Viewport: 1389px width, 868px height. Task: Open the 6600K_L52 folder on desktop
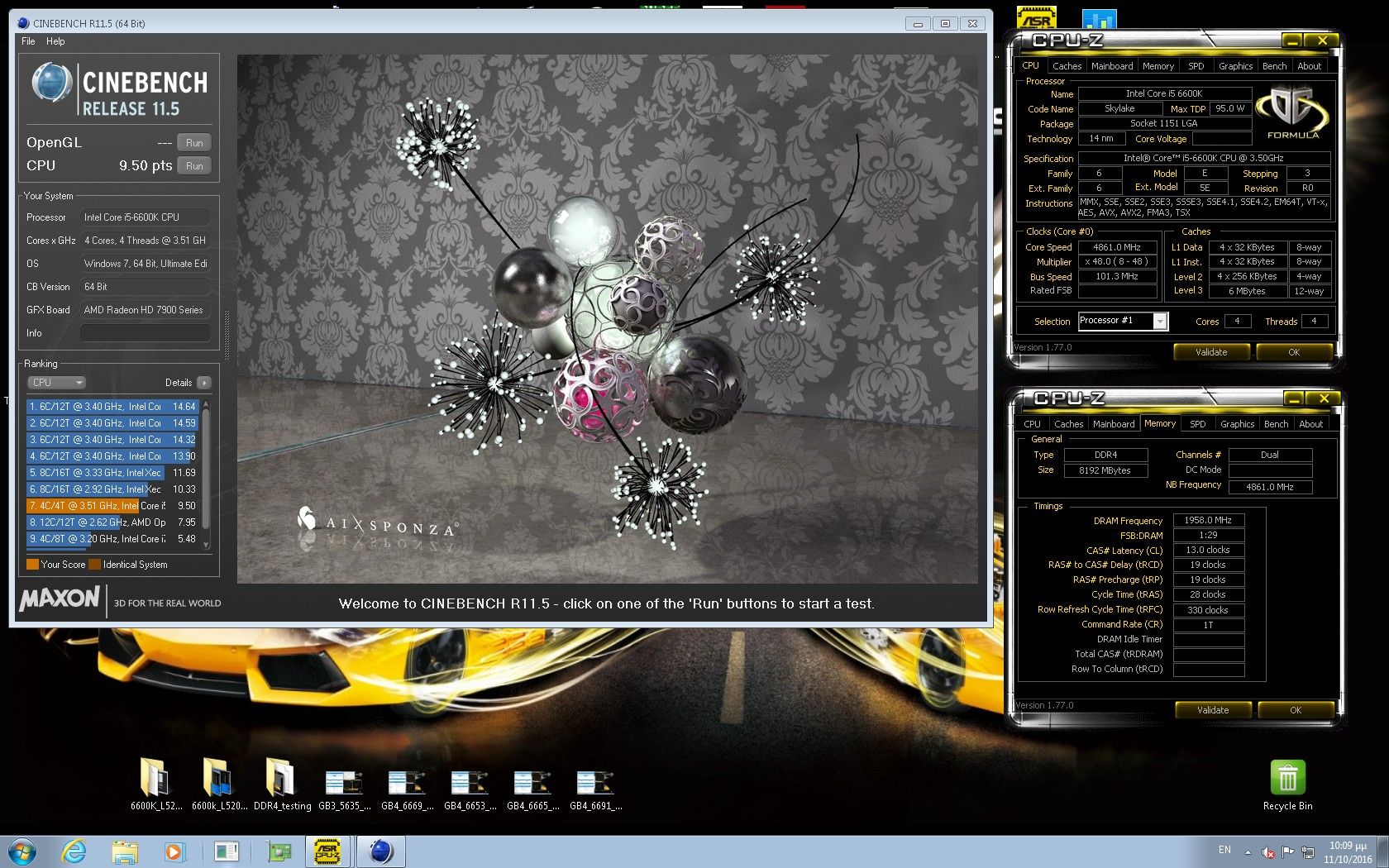[x=155, y=783]
